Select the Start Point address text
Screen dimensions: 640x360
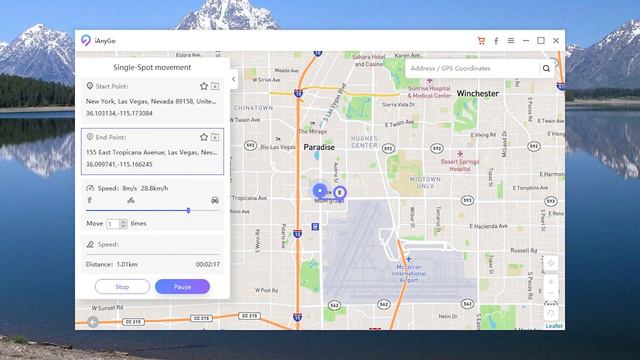(151, 101)
